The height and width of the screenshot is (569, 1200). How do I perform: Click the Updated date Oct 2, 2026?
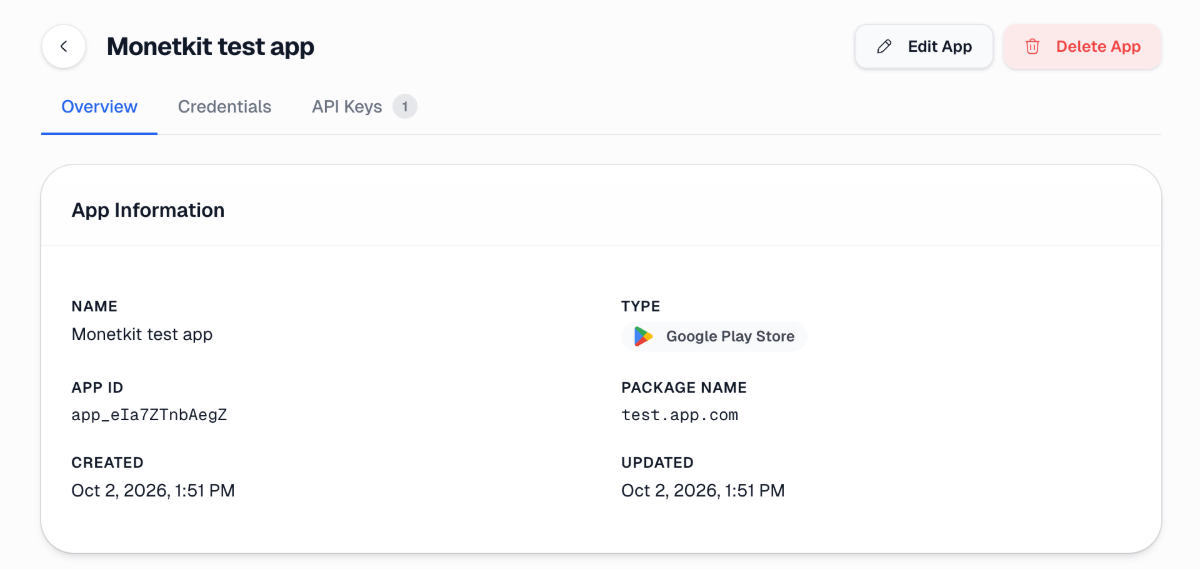(x=703, y=490)
